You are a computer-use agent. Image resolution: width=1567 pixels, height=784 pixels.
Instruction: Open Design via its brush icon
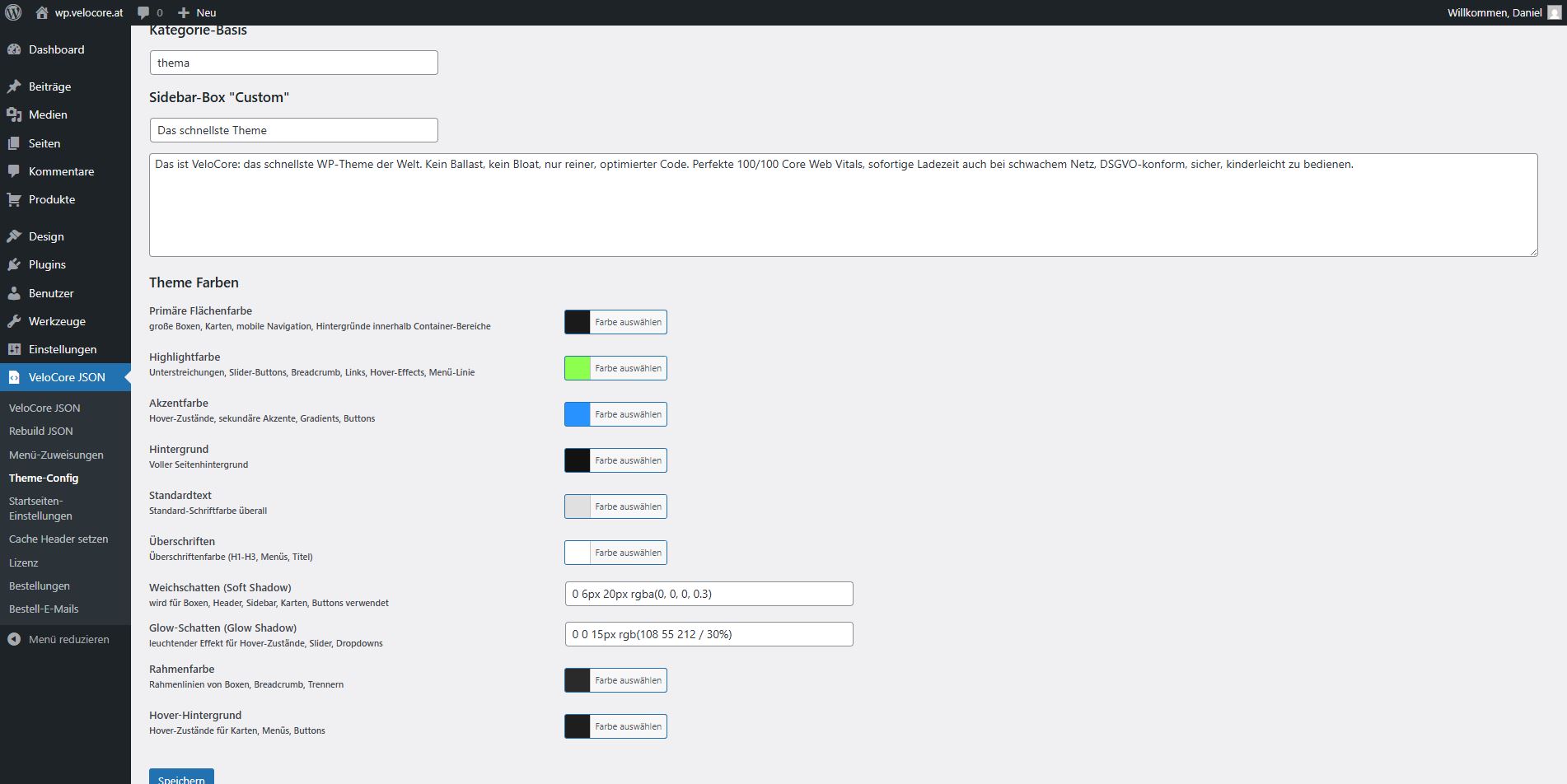[14, 236]
